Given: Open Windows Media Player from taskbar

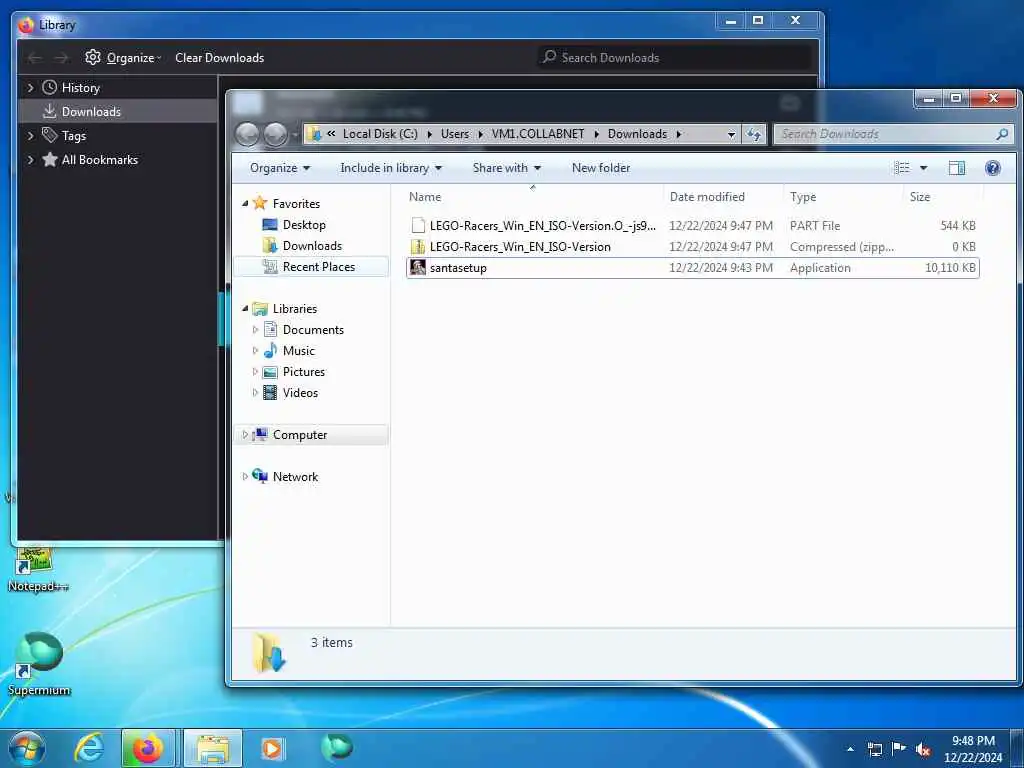Looking at the screenshot, I should 272,748.
